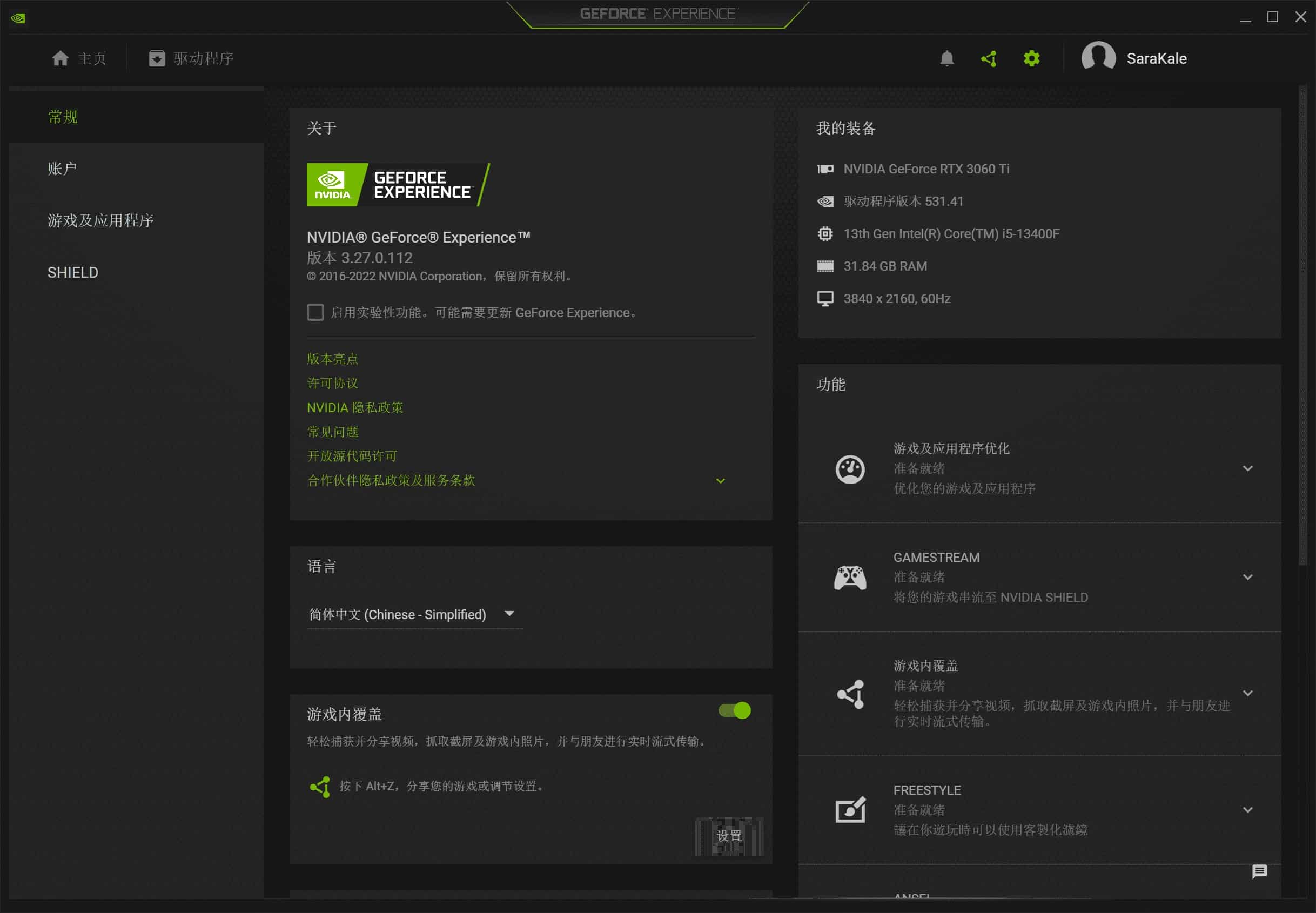The image size is (1316, 913).
Task: Click the SaraKale profile avatar
Action: click(1098, 58)
